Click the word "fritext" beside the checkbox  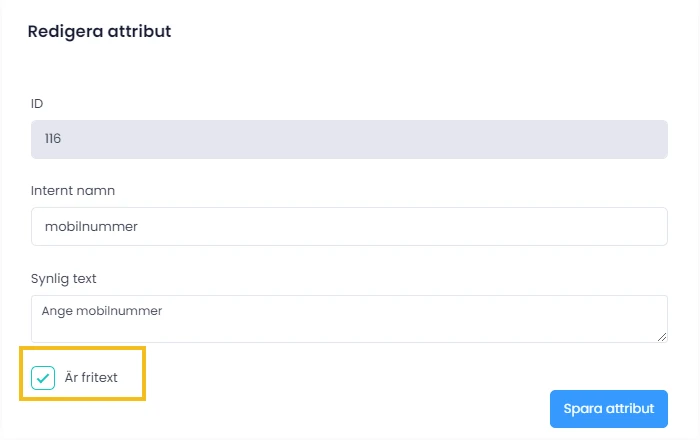(98, 377)
